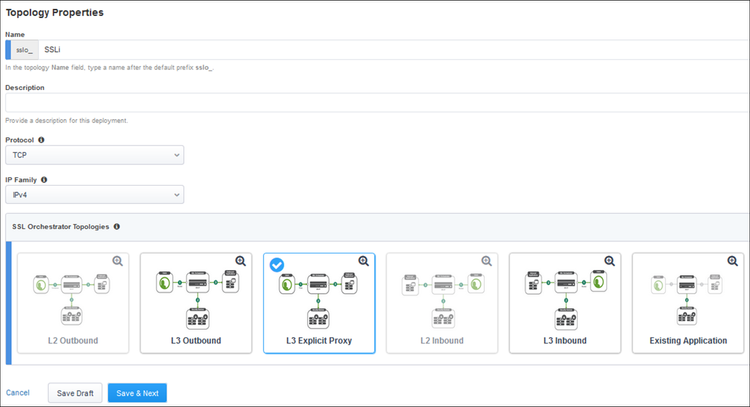Click zoom icon on L2 Inbound card

(x=486, y=261)
